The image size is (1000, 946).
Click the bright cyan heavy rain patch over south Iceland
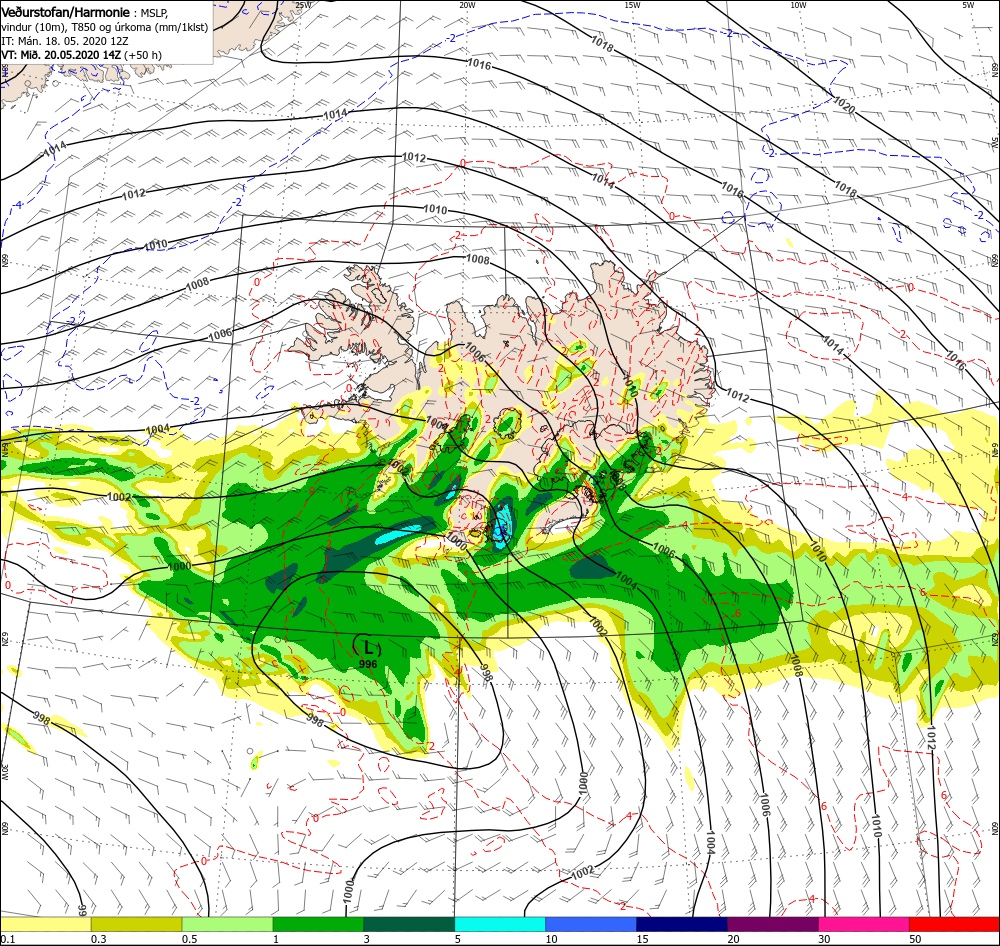click(502, 524)
